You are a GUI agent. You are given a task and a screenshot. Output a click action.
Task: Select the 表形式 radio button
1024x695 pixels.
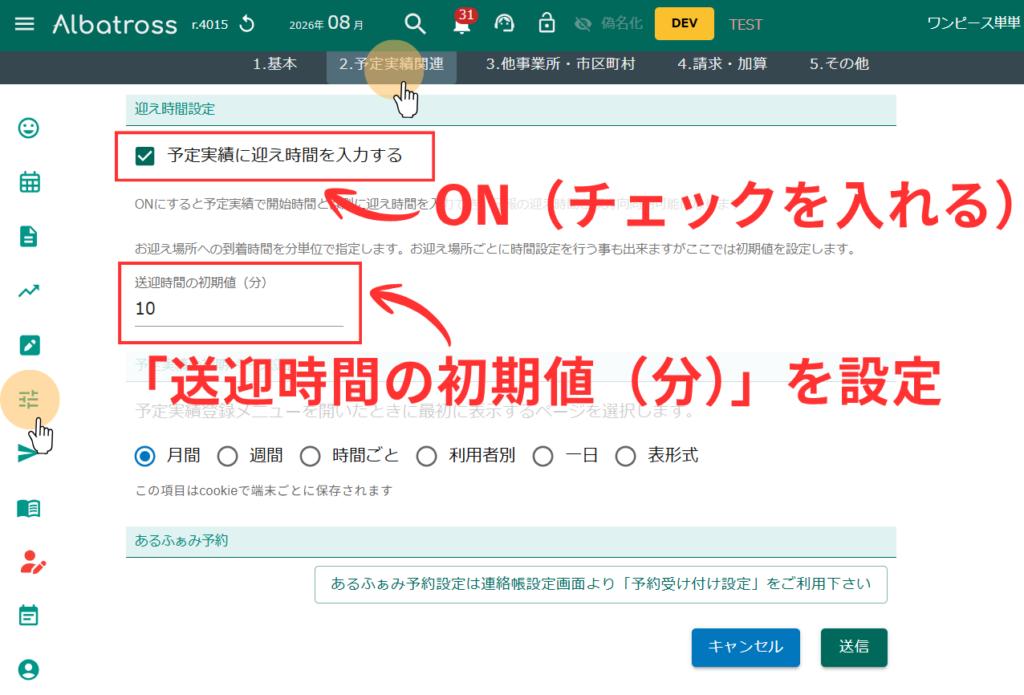pyautogui.click(x=625, y=456)
